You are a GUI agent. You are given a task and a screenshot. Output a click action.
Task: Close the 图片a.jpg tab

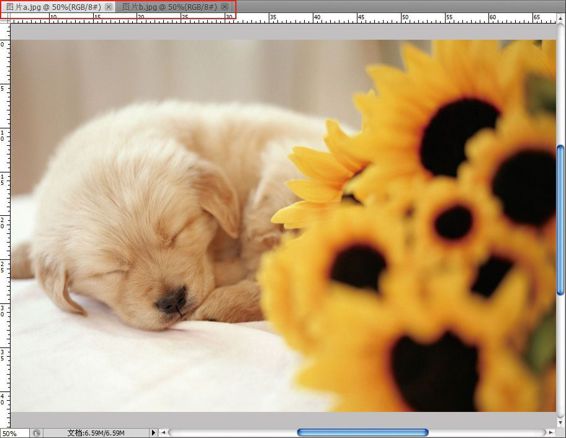(x=108, y=7)
